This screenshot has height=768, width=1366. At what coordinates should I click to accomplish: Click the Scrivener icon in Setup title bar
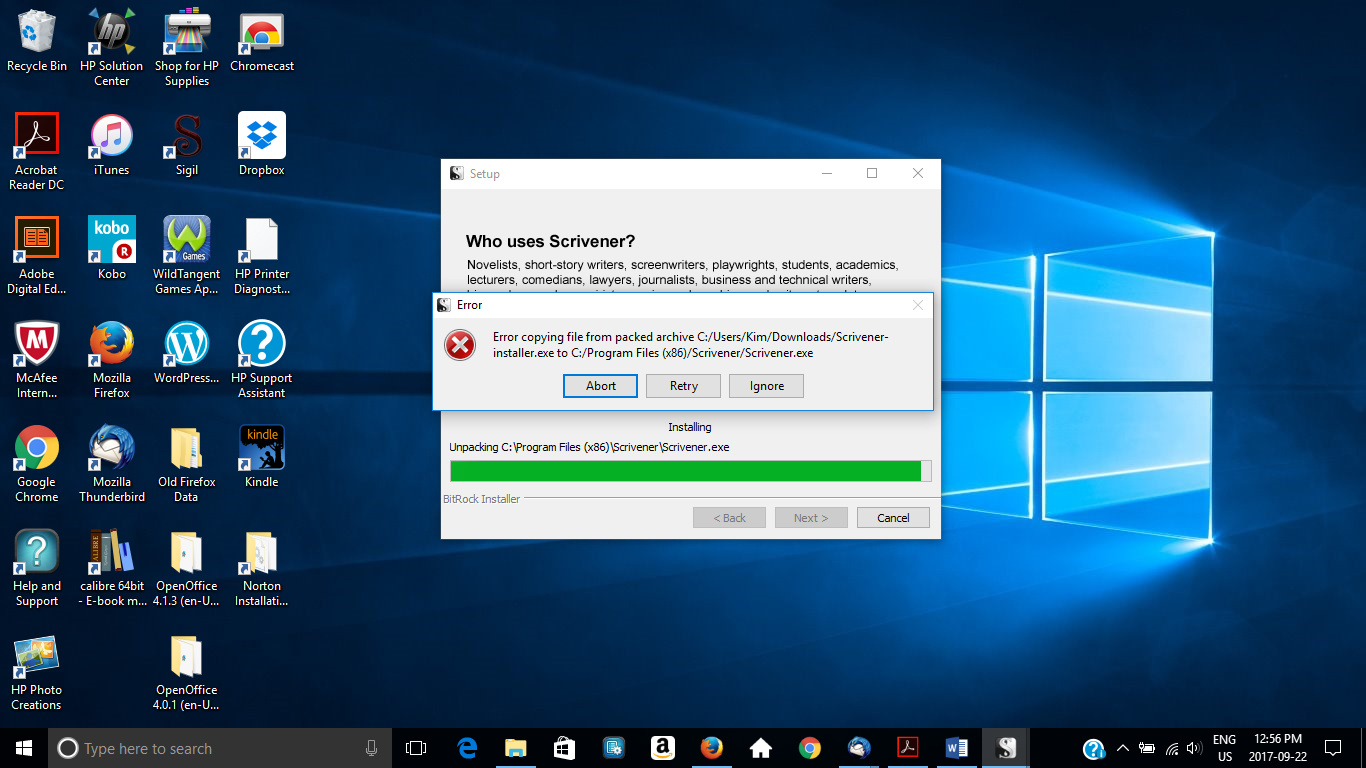[x=456, y=173]
